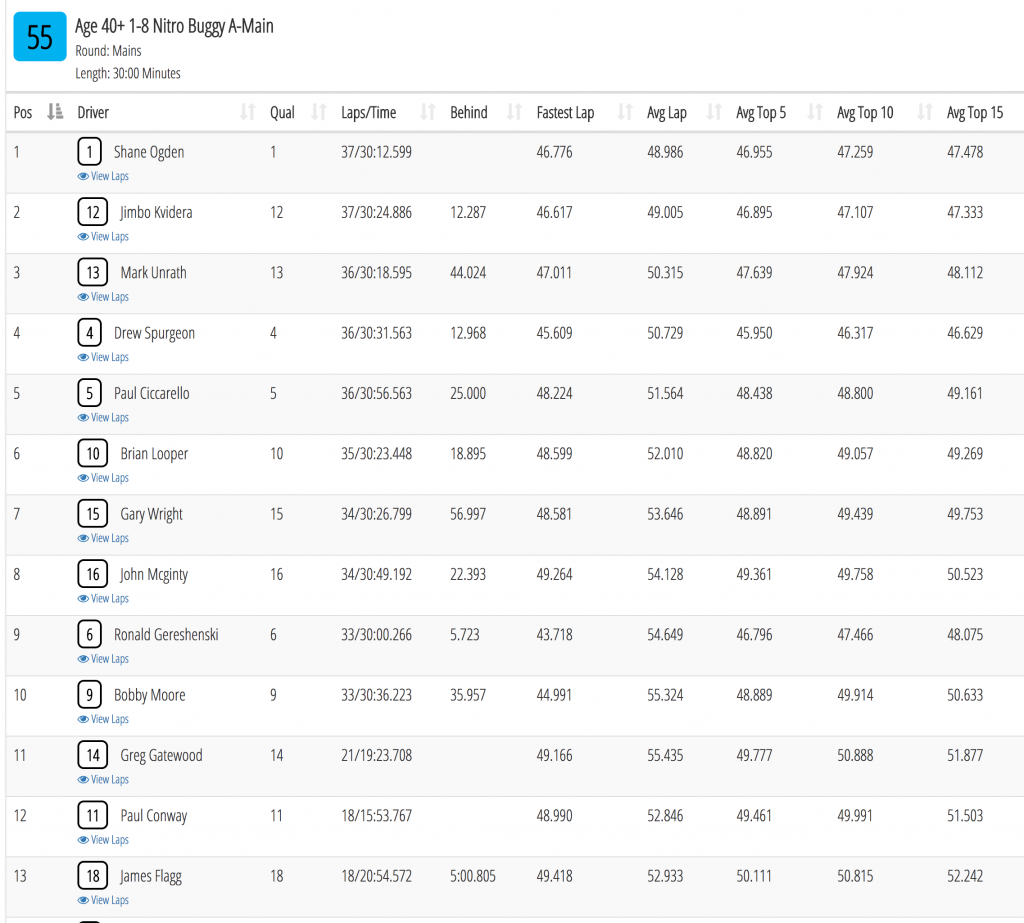Sort by Behind column arrows

[x=515, y=112]
